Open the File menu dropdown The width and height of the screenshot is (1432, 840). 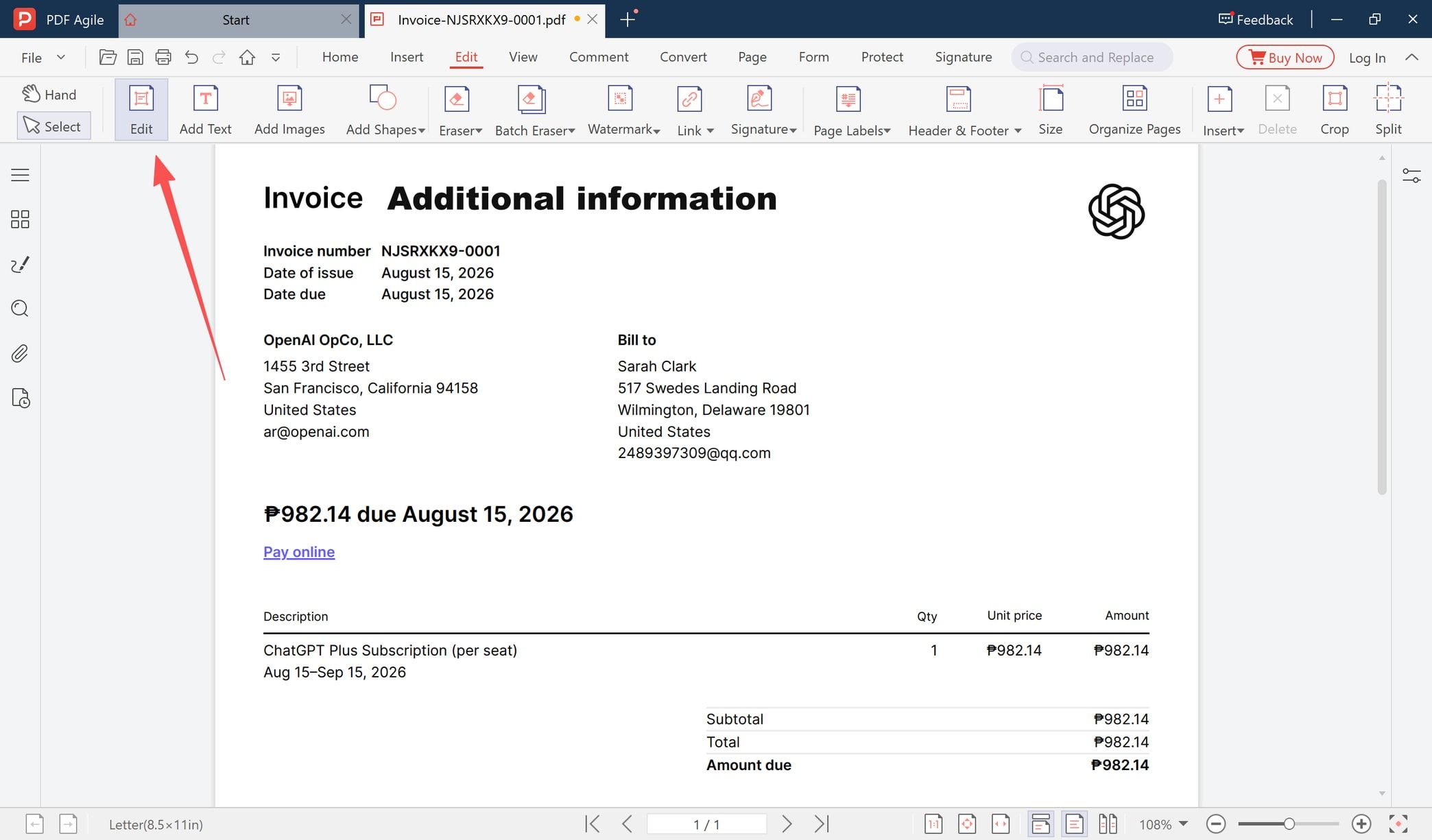point(43,58)
